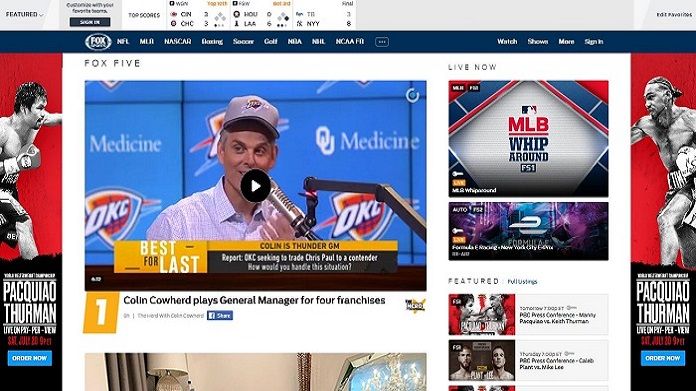Select the Boxing navigation tab
The width and height of the screenshot is (696, 391).
(x=212, y=42)
